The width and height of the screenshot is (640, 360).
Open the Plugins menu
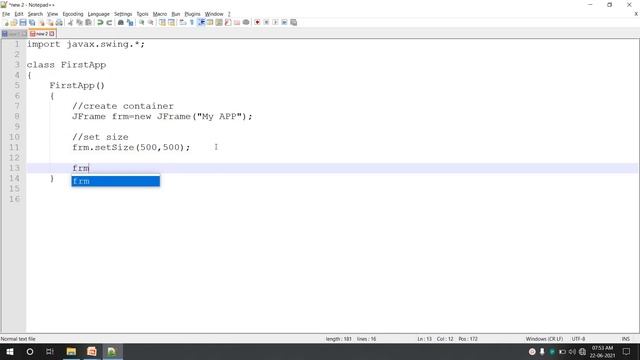click(x=192, y=14)
